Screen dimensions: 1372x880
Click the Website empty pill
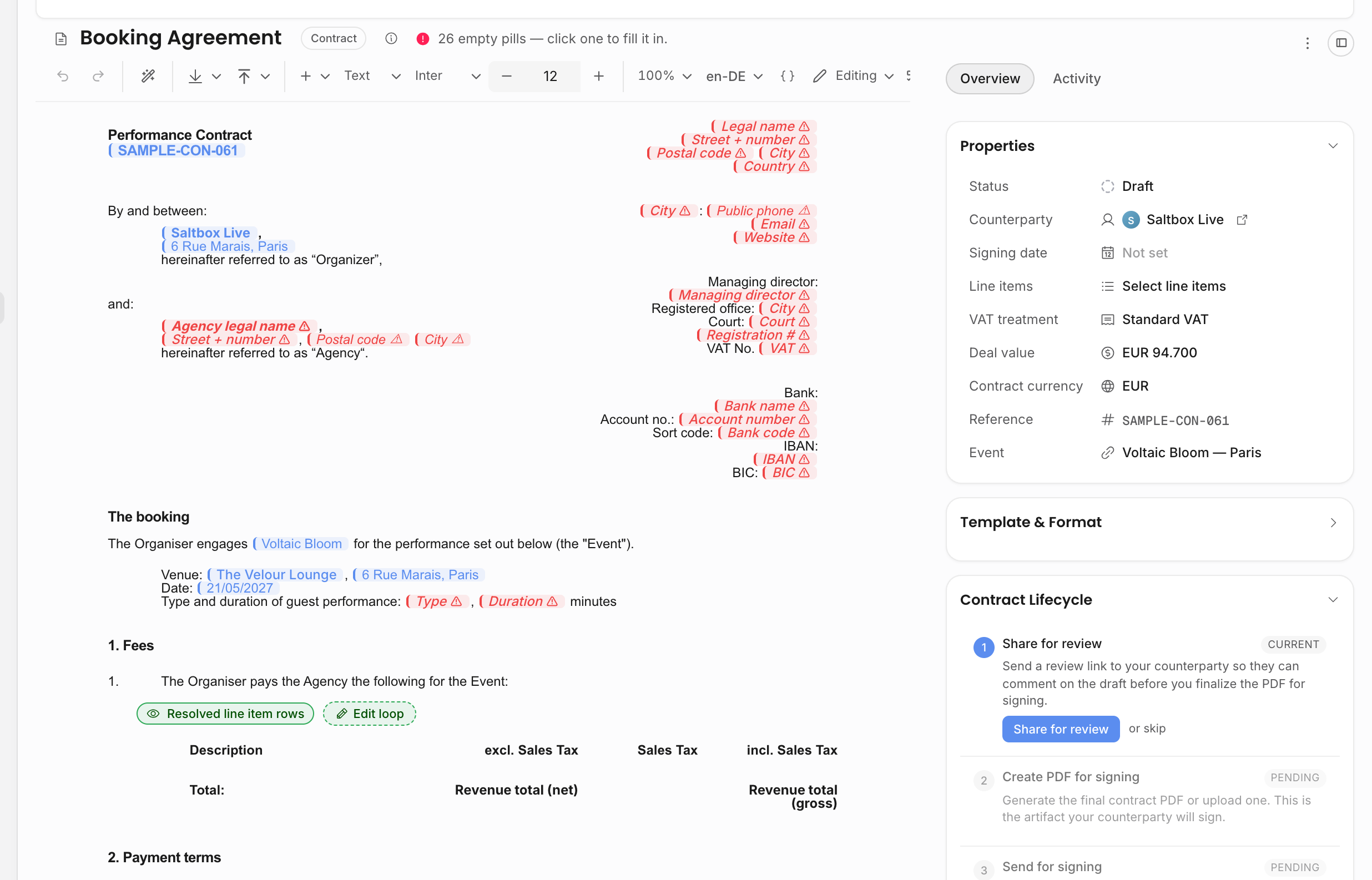coord(775,237)
